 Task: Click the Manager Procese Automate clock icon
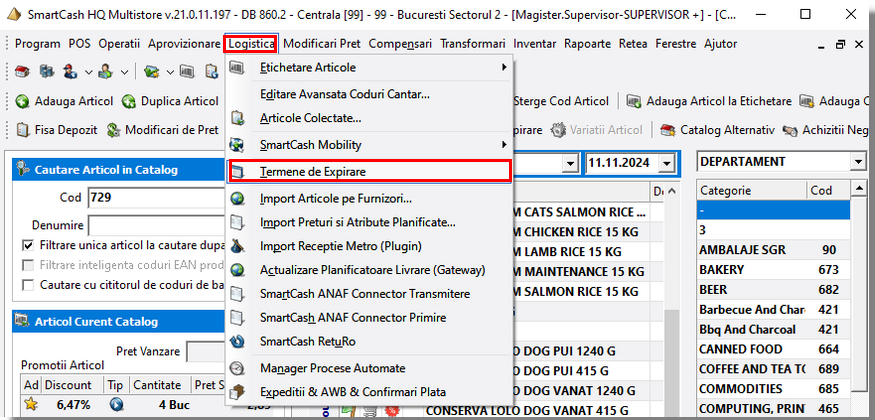click(x=237, y=368)
